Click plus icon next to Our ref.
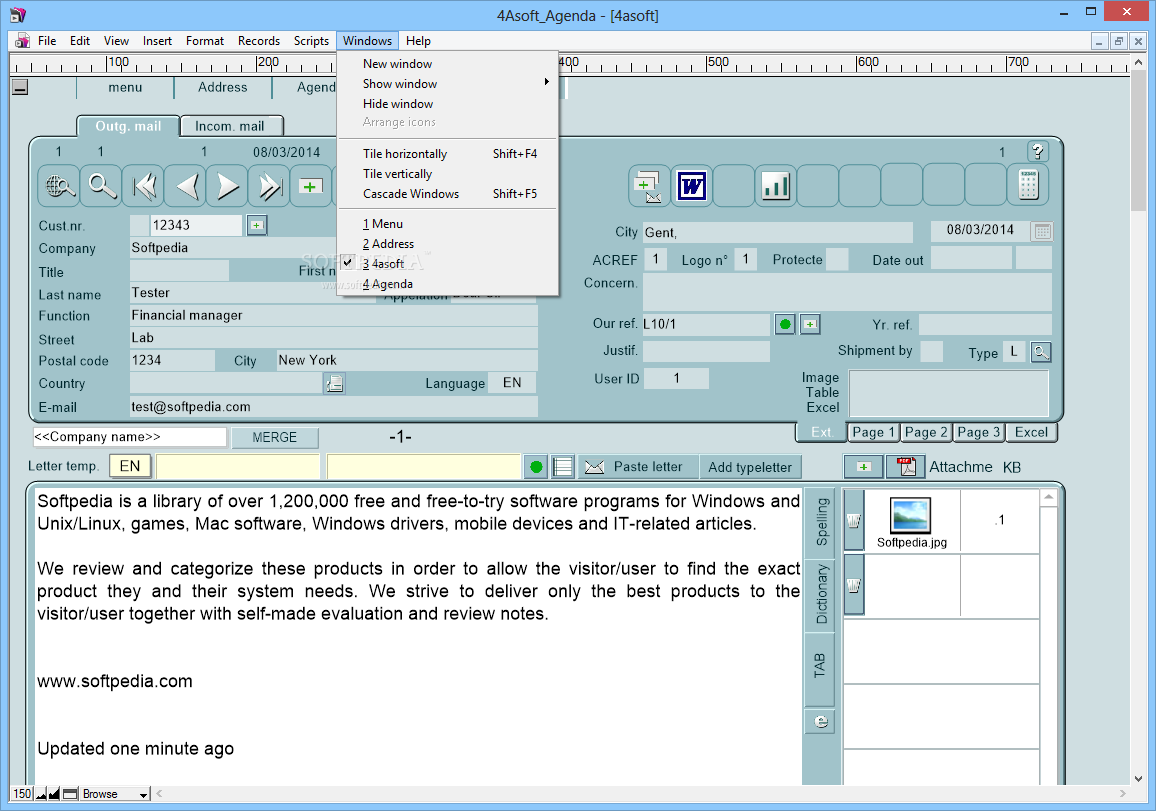This screenshot has height=811, width=1156. [810, 324]
